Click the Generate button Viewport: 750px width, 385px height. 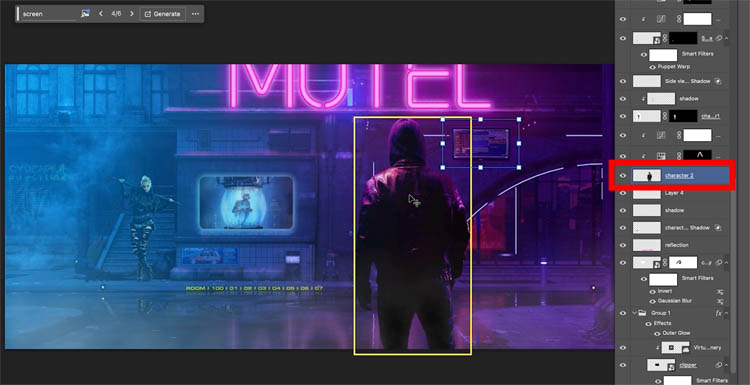click(x=163, y=14)
